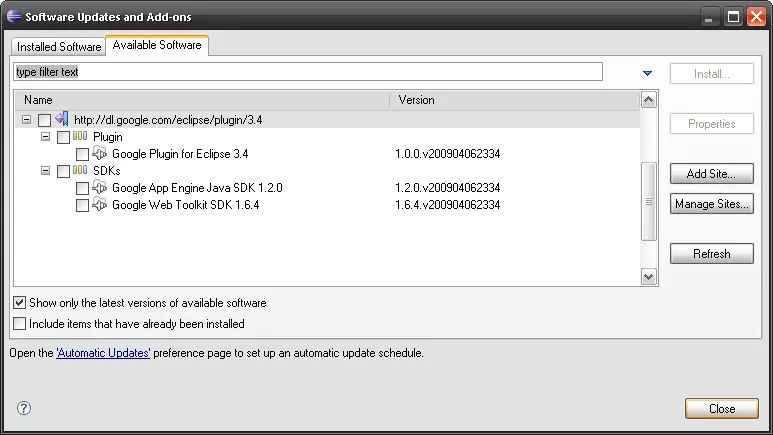Uncheck Show only the latest versions option

pyautogui.click(x=19, y=302)
